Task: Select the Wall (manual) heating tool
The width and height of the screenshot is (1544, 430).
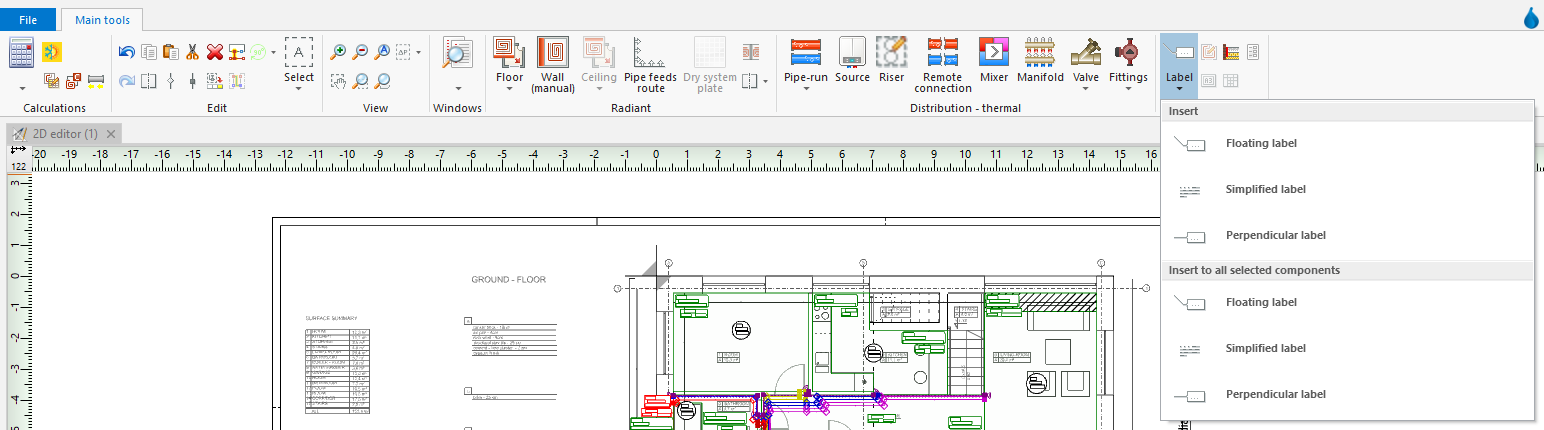Action: (552, 66)
